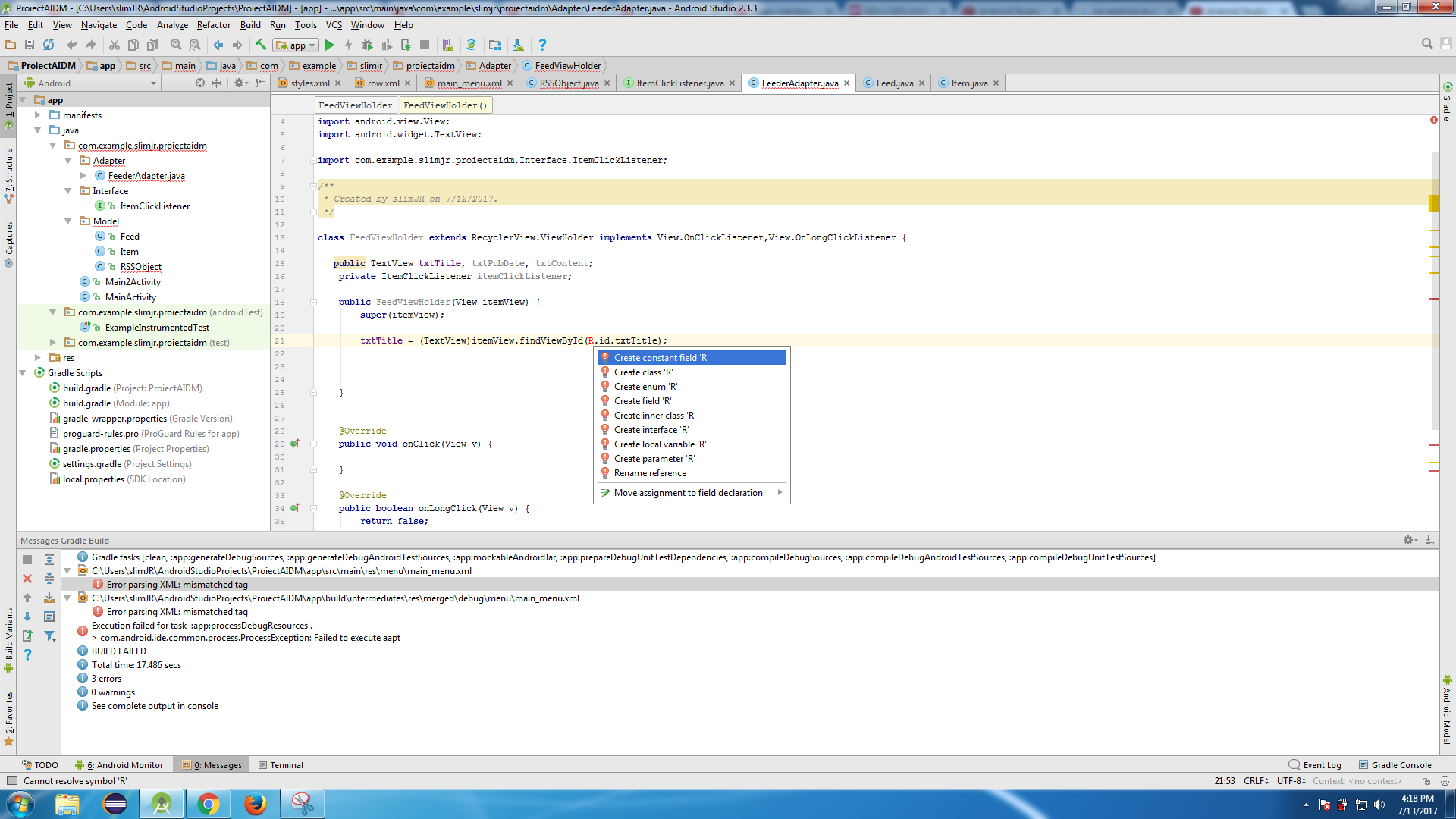Click "See complete output in console"
This screenshot has width=1456, height=819.
155,706
